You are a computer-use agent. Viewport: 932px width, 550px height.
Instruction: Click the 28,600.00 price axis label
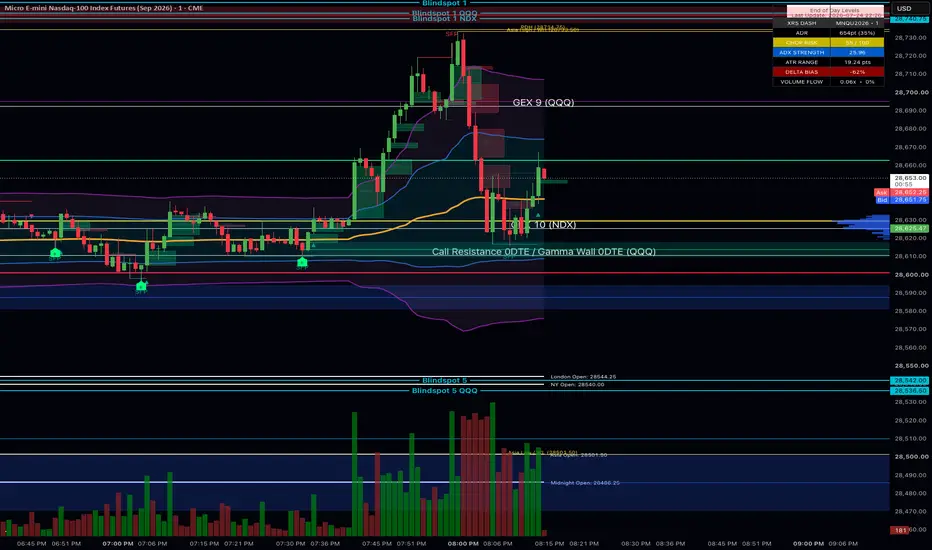click(911, 275)
